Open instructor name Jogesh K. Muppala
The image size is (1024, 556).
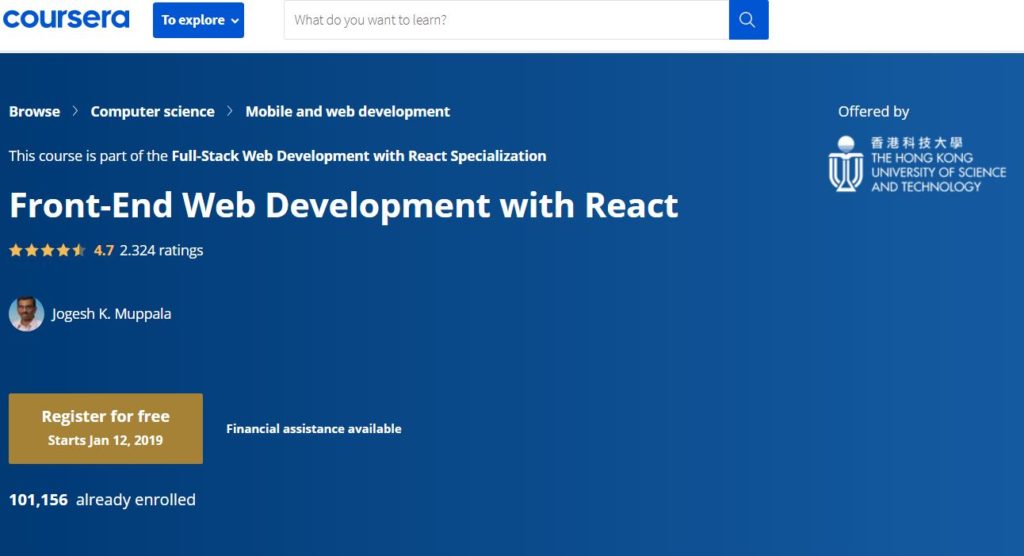[112, 314]
